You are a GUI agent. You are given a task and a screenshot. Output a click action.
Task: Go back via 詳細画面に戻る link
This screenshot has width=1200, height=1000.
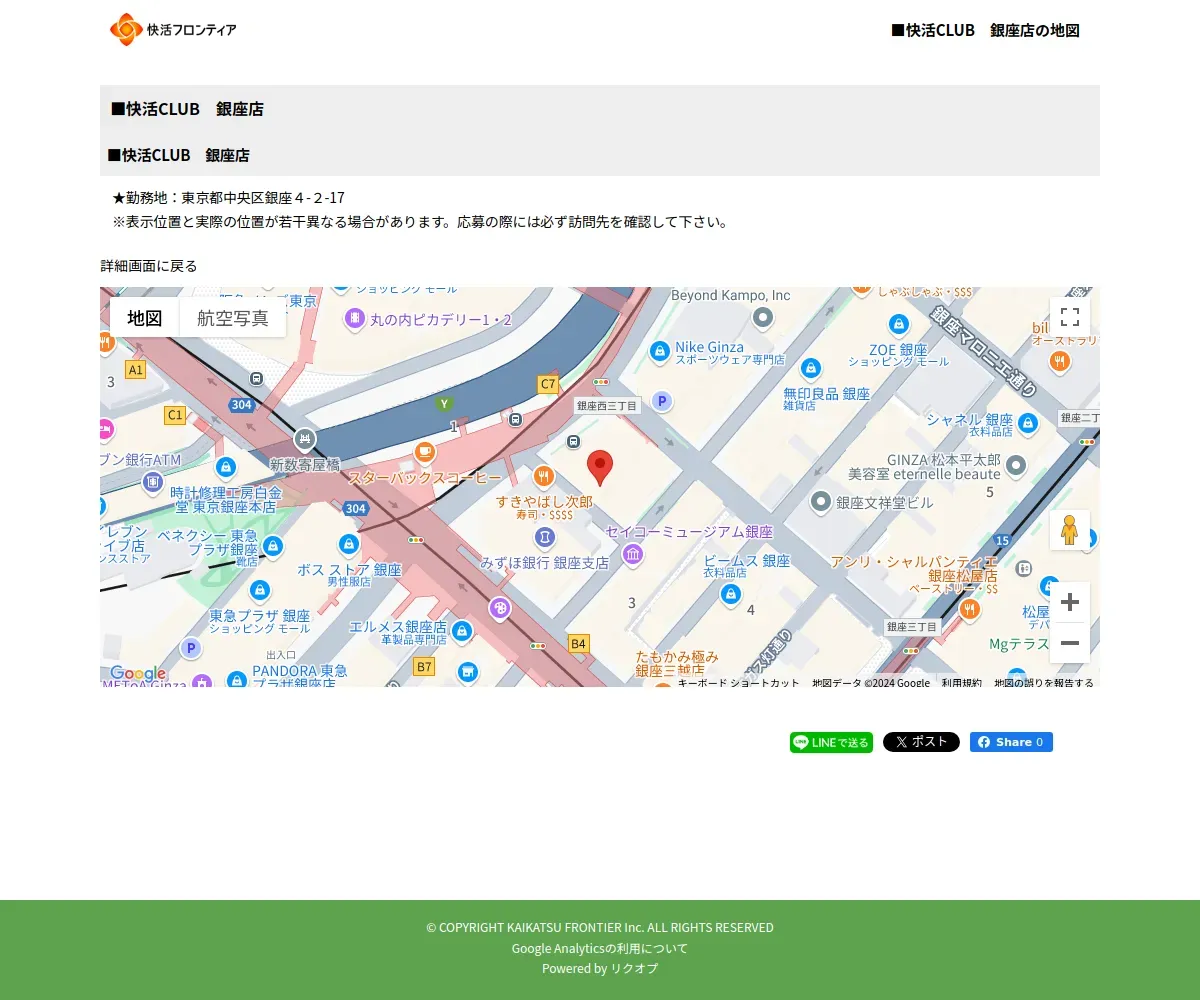pos(149,266)
